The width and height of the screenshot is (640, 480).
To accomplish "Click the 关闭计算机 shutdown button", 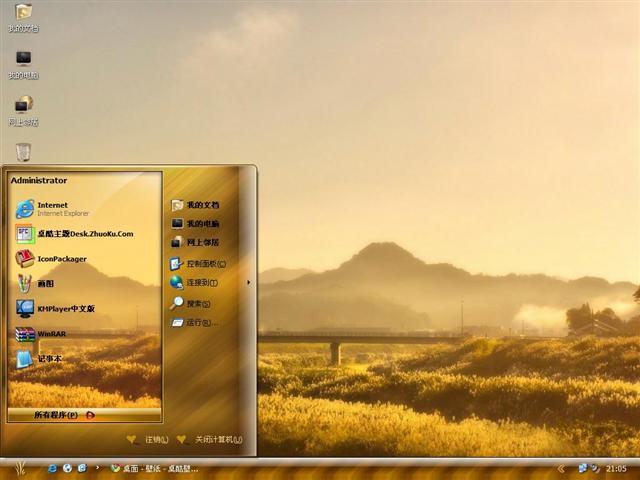I will 210,440.
